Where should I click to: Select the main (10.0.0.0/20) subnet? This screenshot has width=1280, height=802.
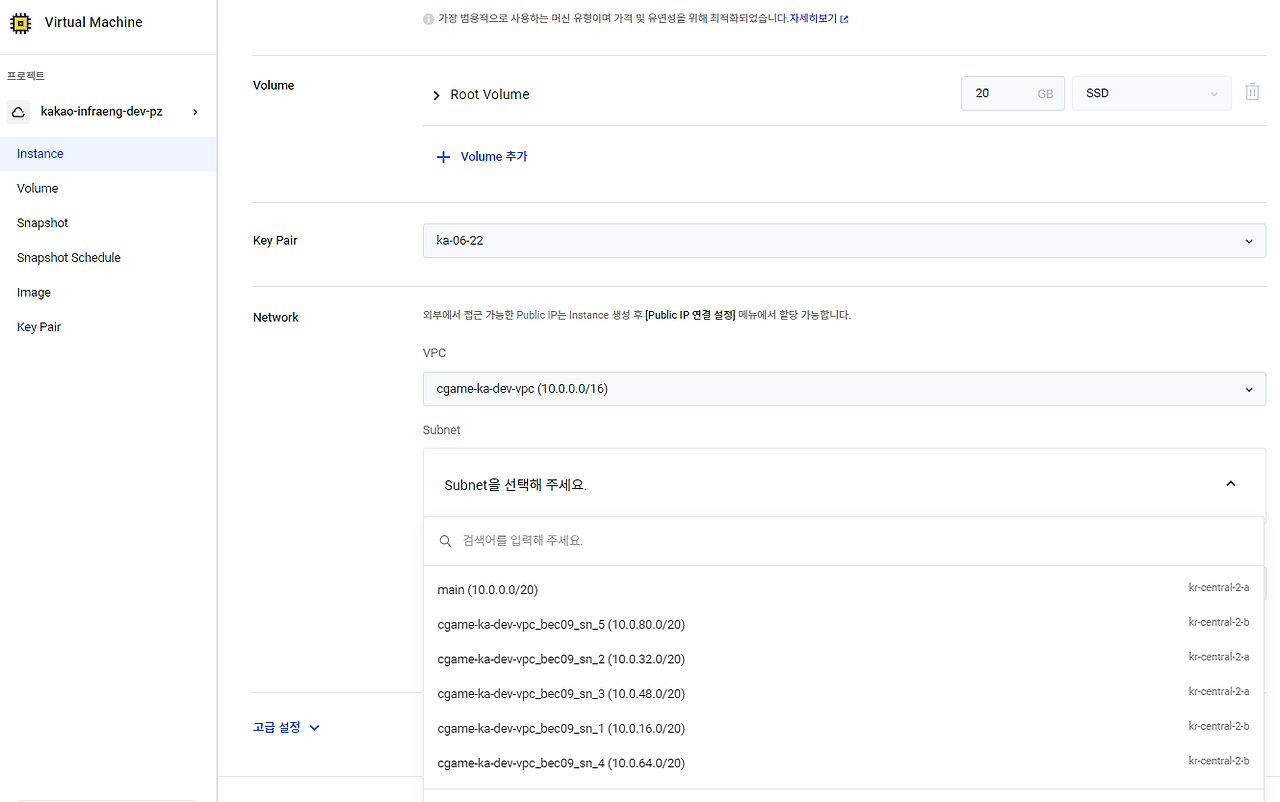coord(488,589)
